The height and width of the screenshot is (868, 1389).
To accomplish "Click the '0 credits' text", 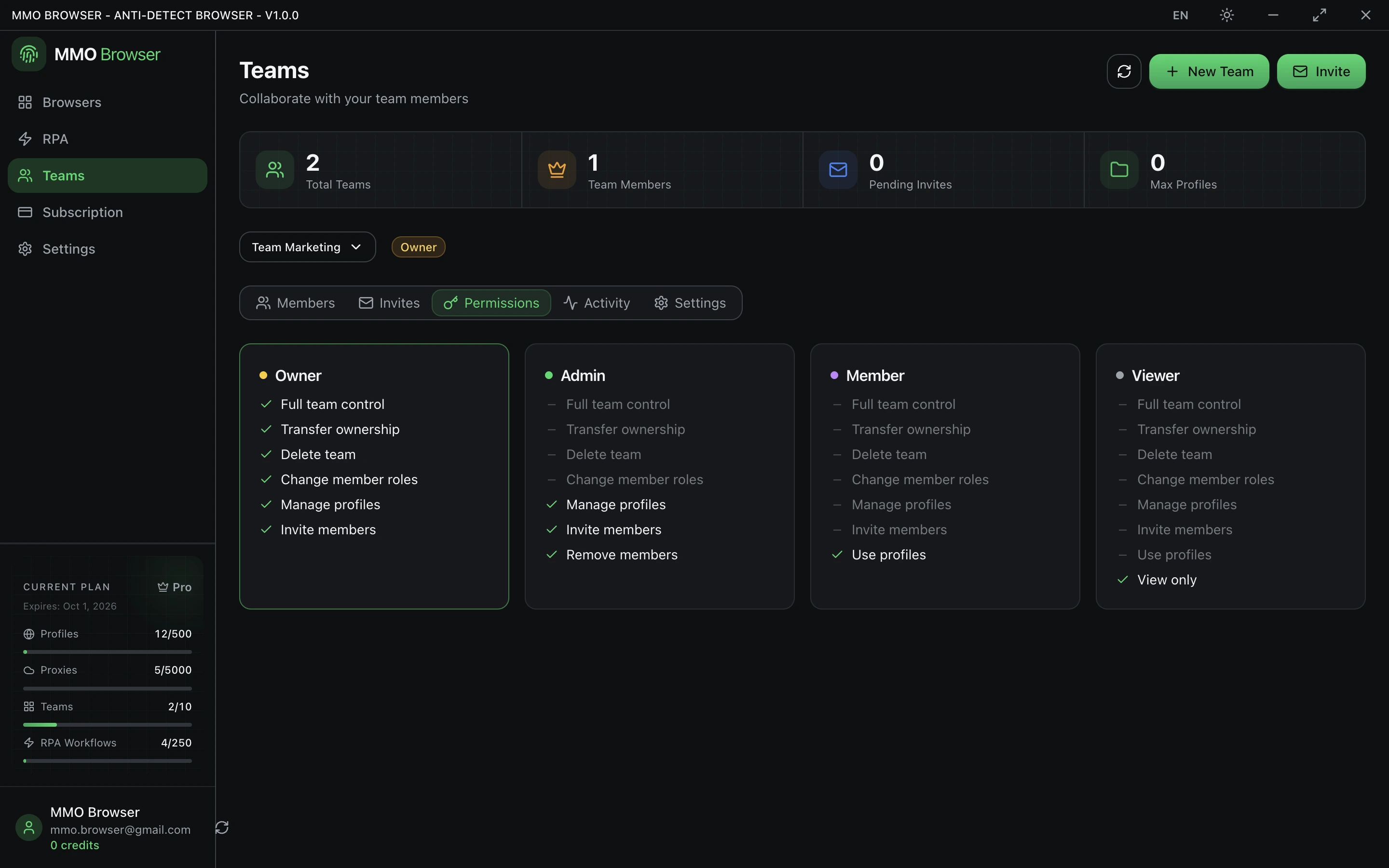I will pos(75,845).
